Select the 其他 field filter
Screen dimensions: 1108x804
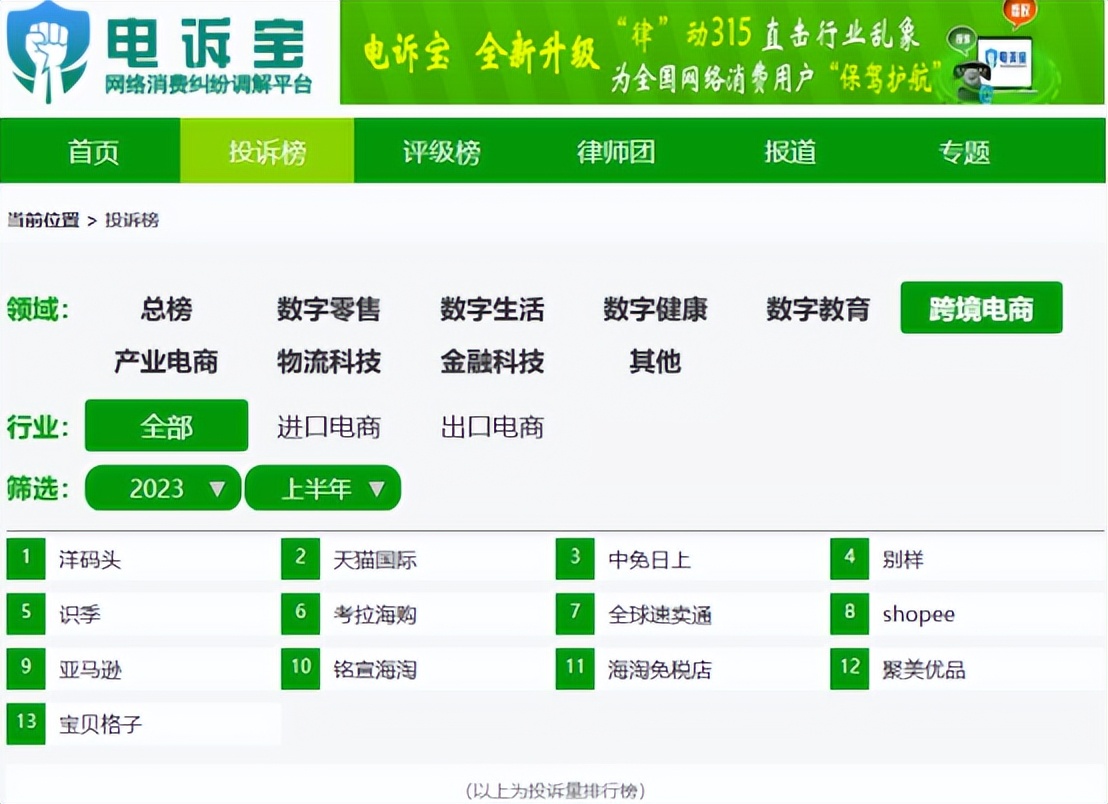(x=655, y=361)
